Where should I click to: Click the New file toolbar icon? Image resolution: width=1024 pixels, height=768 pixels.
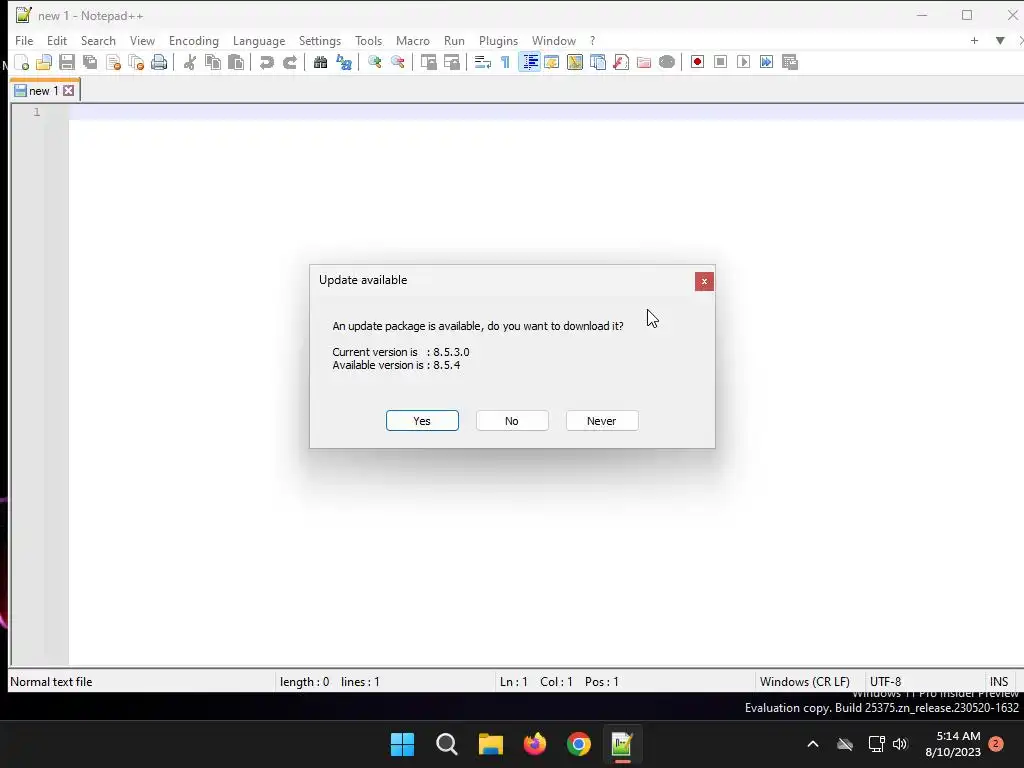click(22, 62)
